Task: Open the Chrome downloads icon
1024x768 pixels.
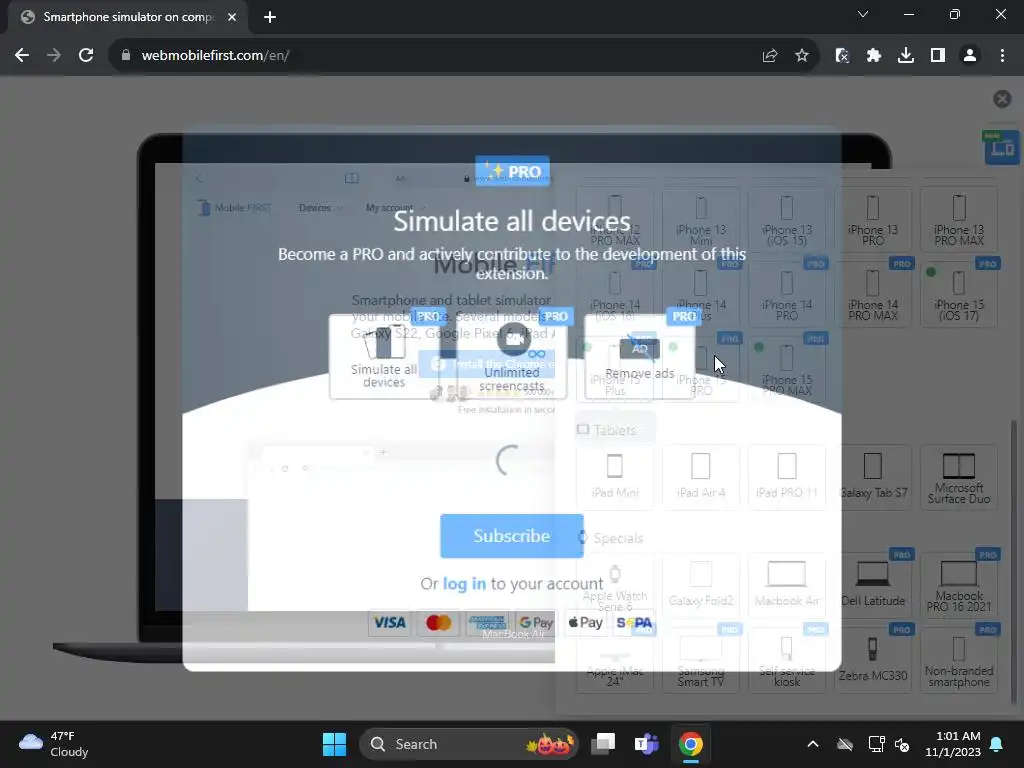Action: pyautogui.click(x=906, y=56)
